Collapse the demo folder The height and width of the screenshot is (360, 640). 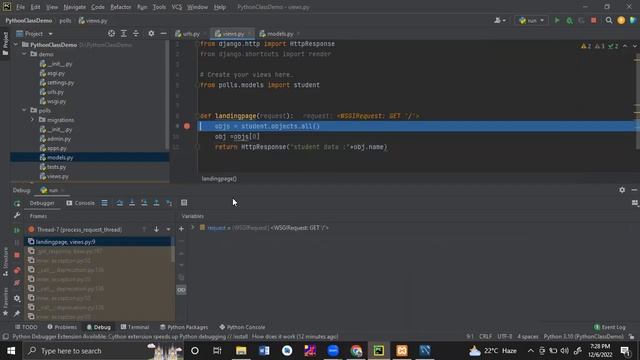pos(24,54)
